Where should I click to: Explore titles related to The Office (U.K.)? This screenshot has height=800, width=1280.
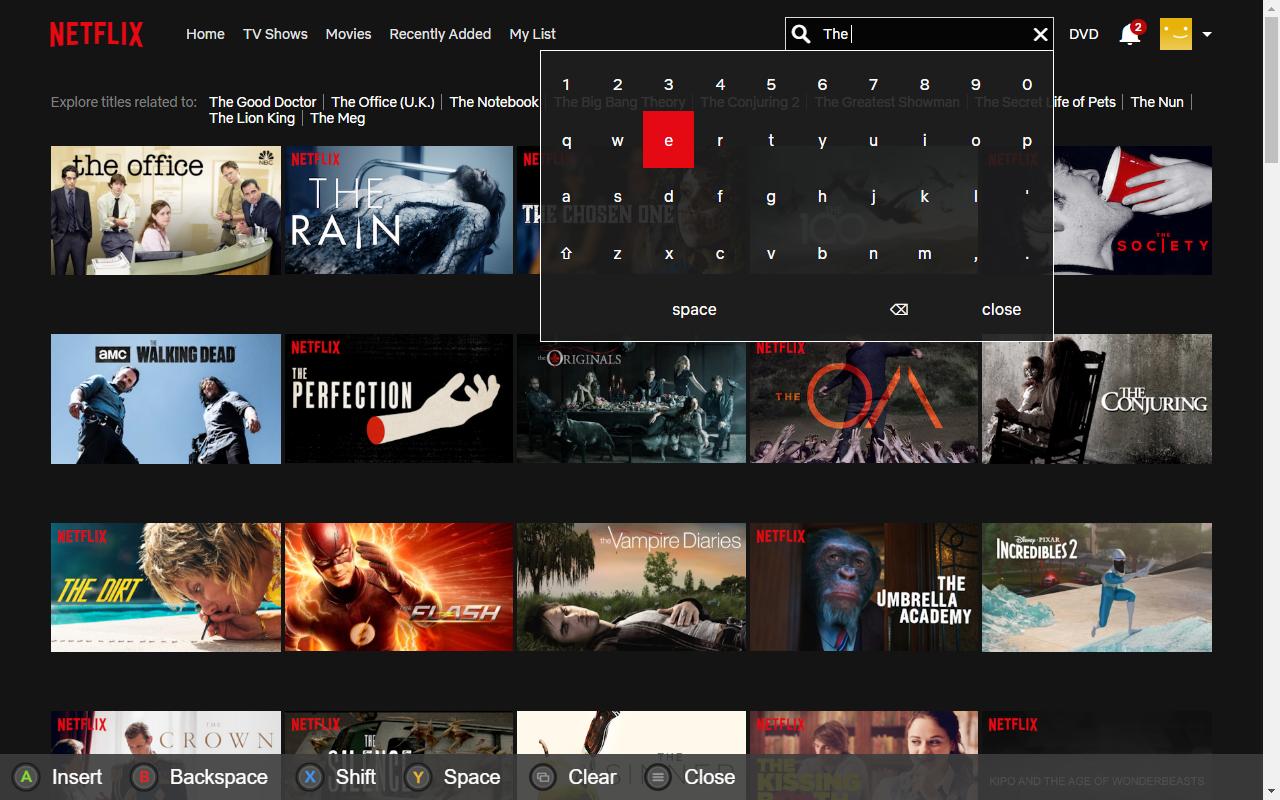tap(383, 102)
